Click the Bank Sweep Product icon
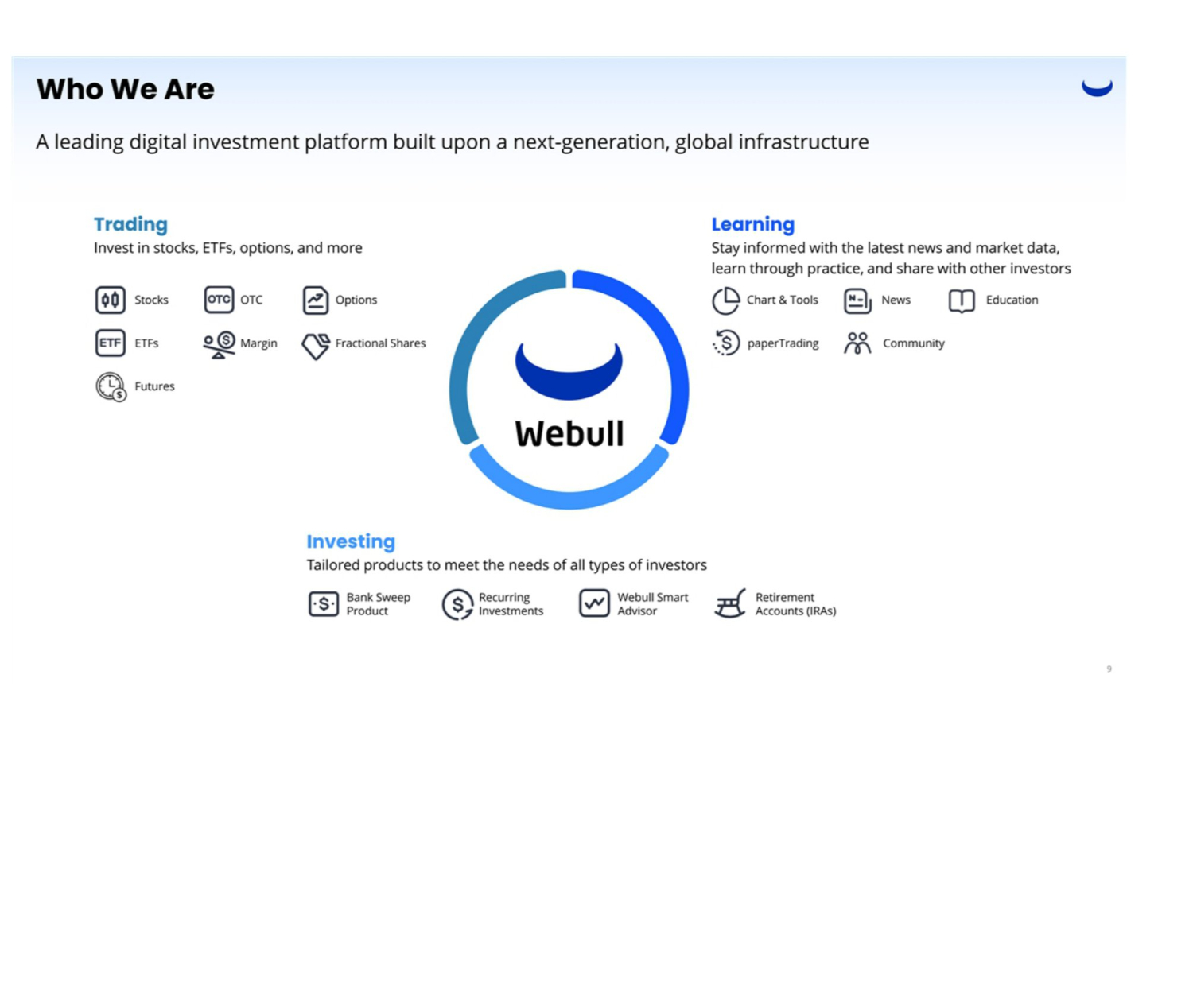 324,604
